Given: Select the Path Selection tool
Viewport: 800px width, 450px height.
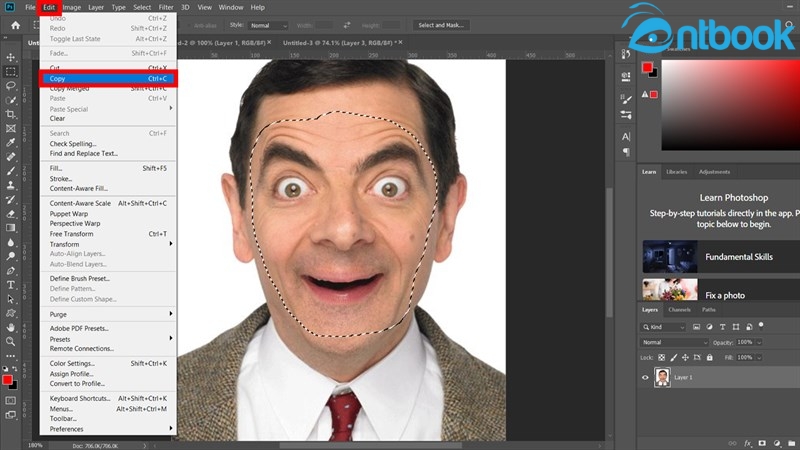Looking at the screenshot, I should click(10, 299).
